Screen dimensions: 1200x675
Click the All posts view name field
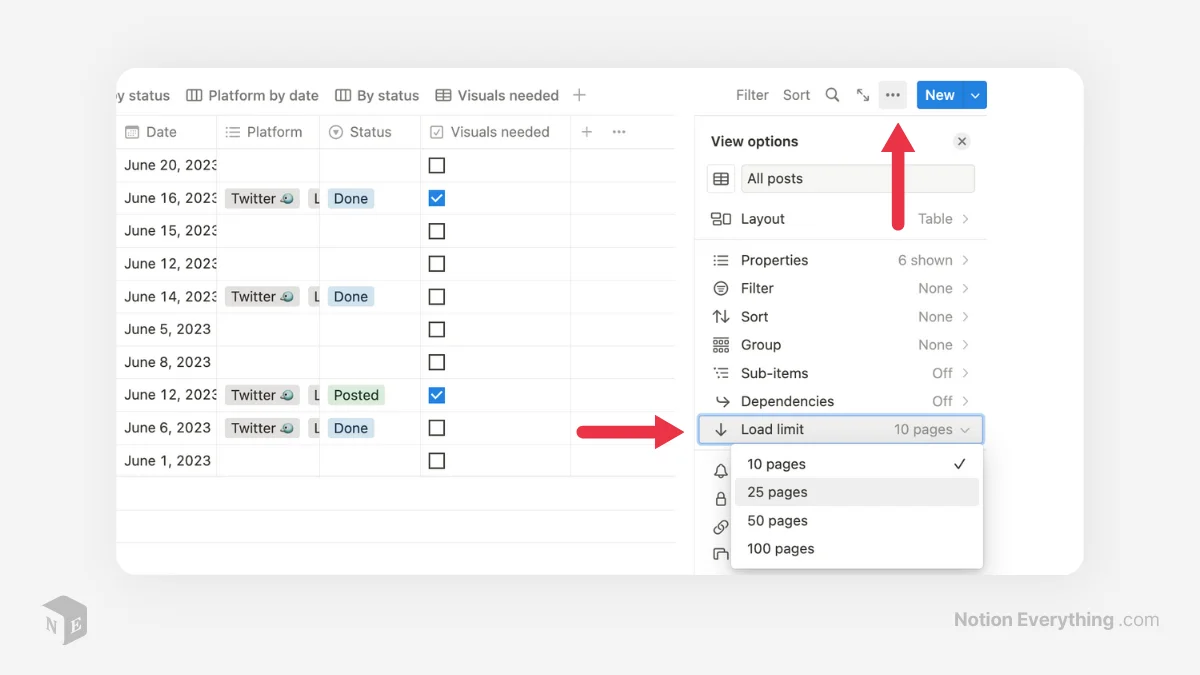tap(858, 178)
